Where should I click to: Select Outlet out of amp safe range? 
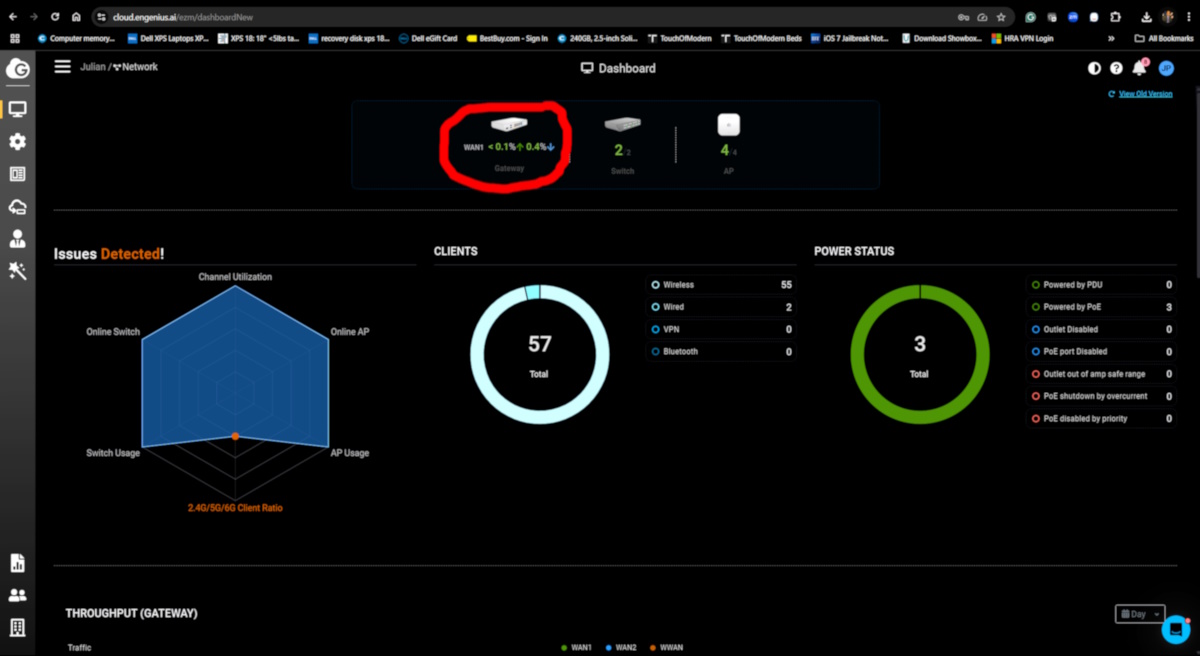coord(1101,374)
